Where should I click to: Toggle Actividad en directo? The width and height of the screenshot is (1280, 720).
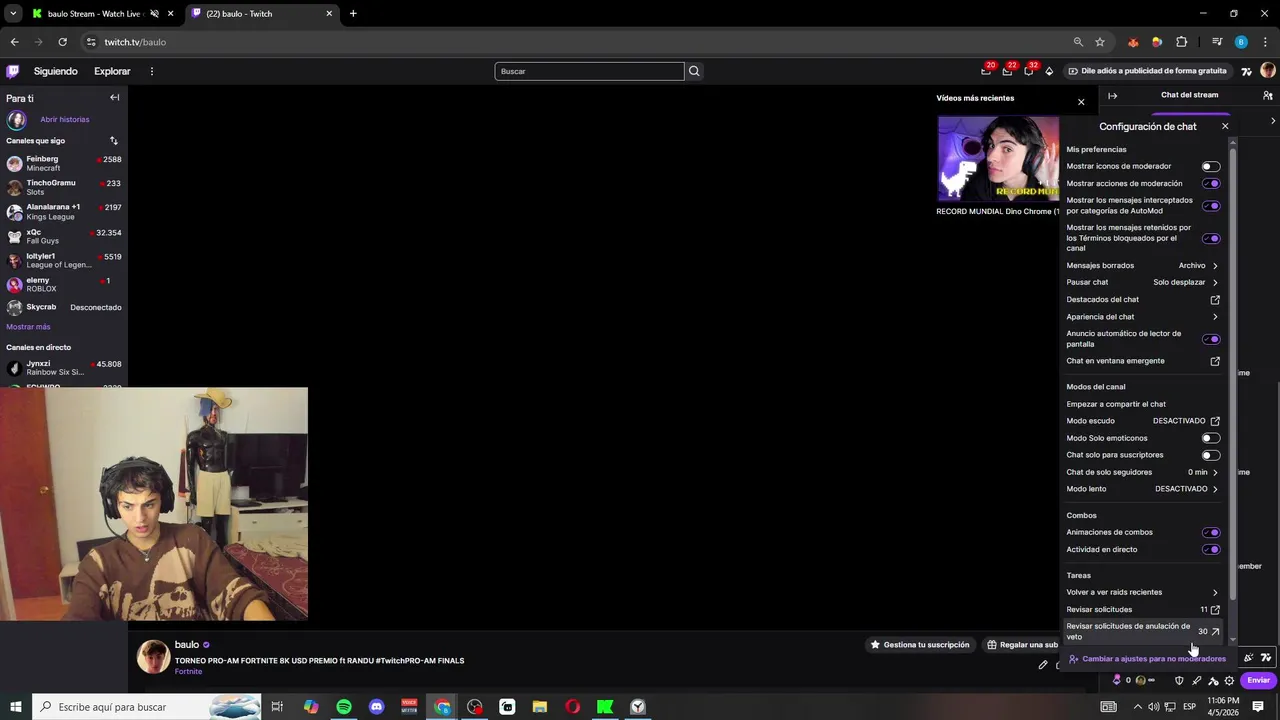1211,550
